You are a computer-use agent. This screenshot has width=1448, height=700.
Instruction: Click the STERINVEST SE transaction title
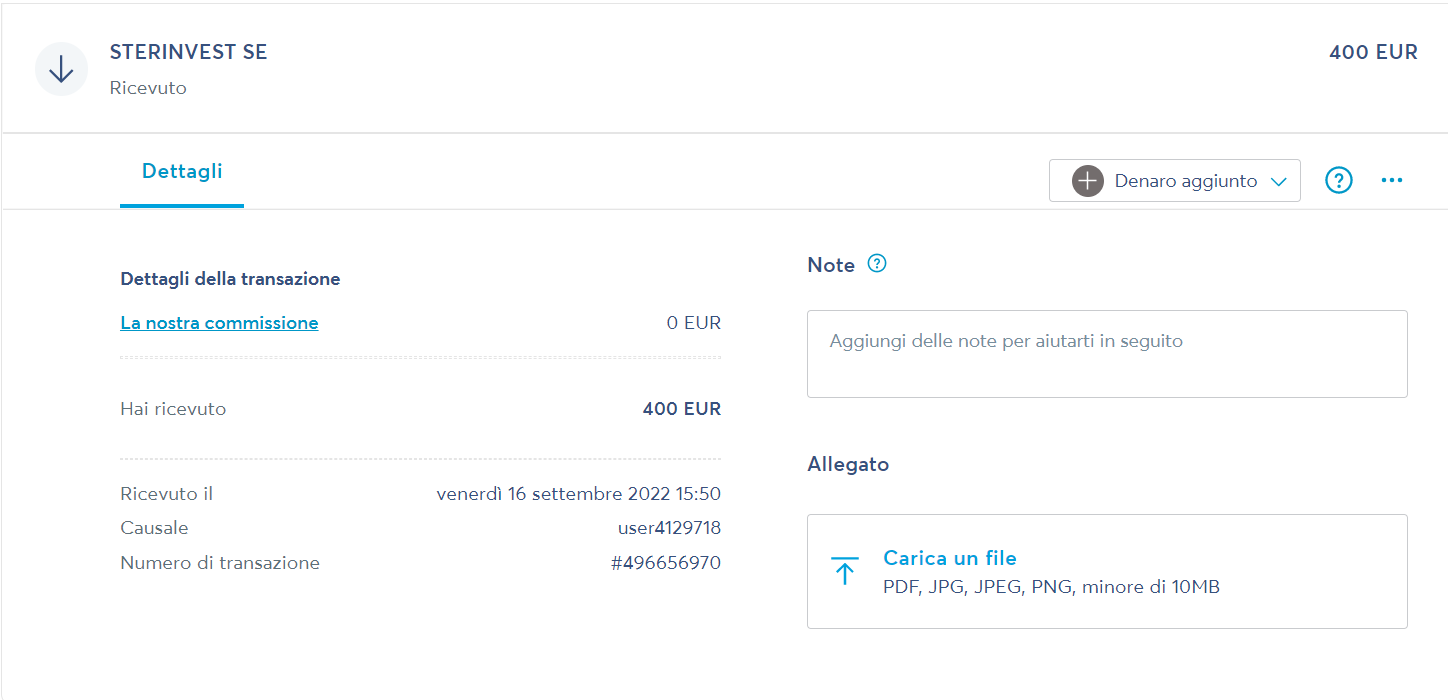coord(189,52)
